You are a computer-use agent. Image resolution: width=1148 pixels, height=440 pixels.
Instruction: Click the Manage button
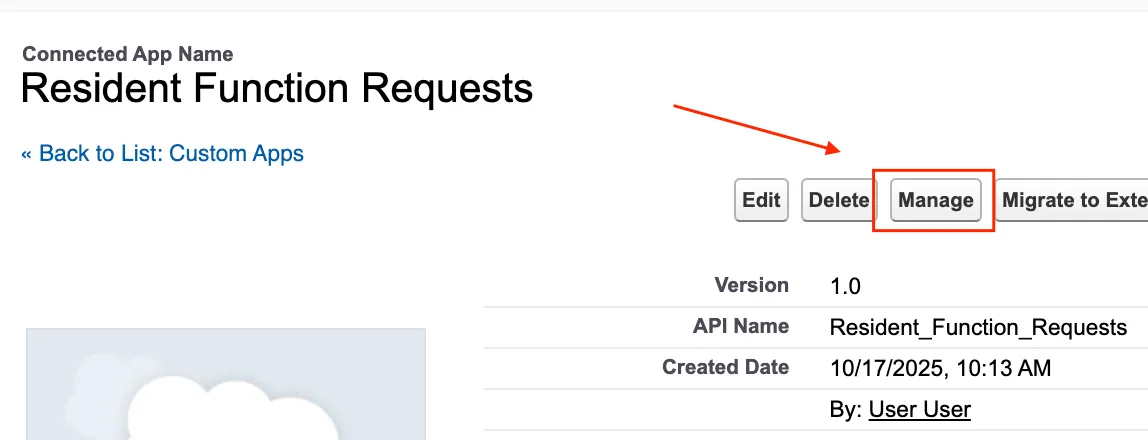(x=935, y=200)
